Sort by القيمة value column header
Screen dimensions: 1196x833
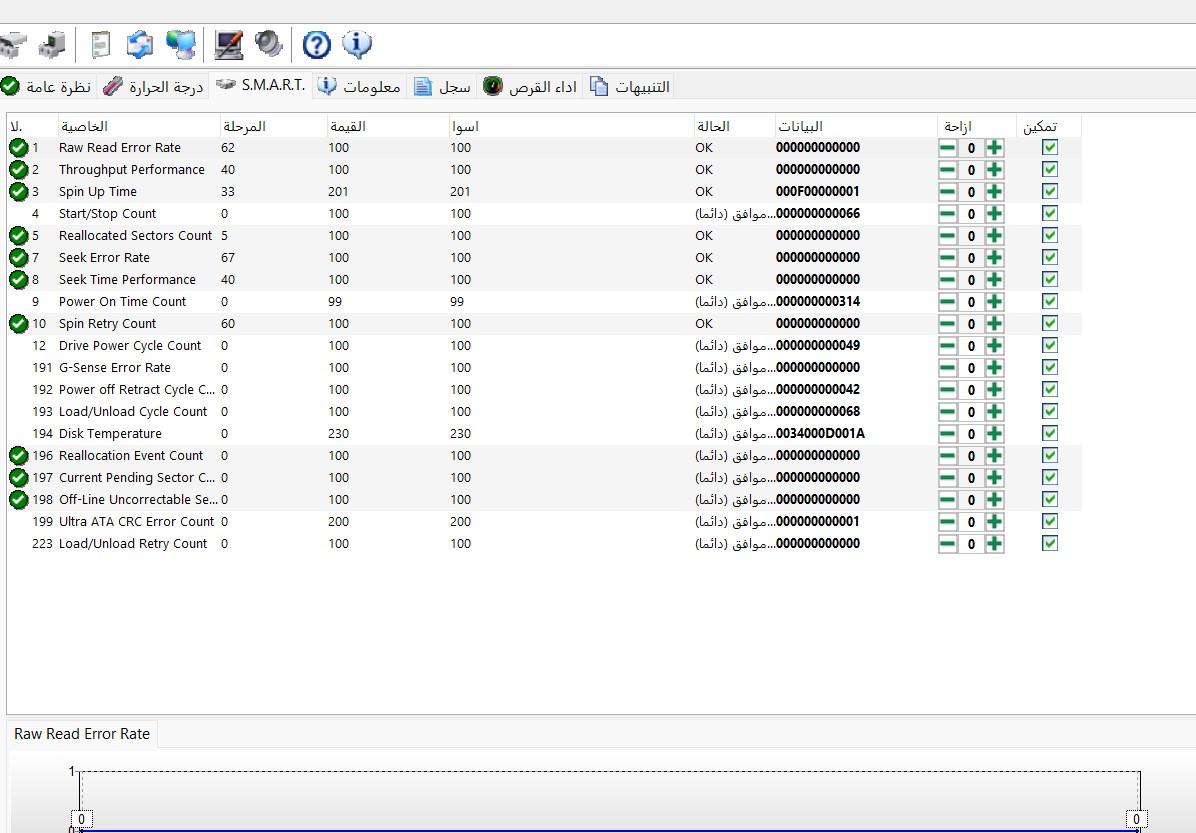coord(388,126)
